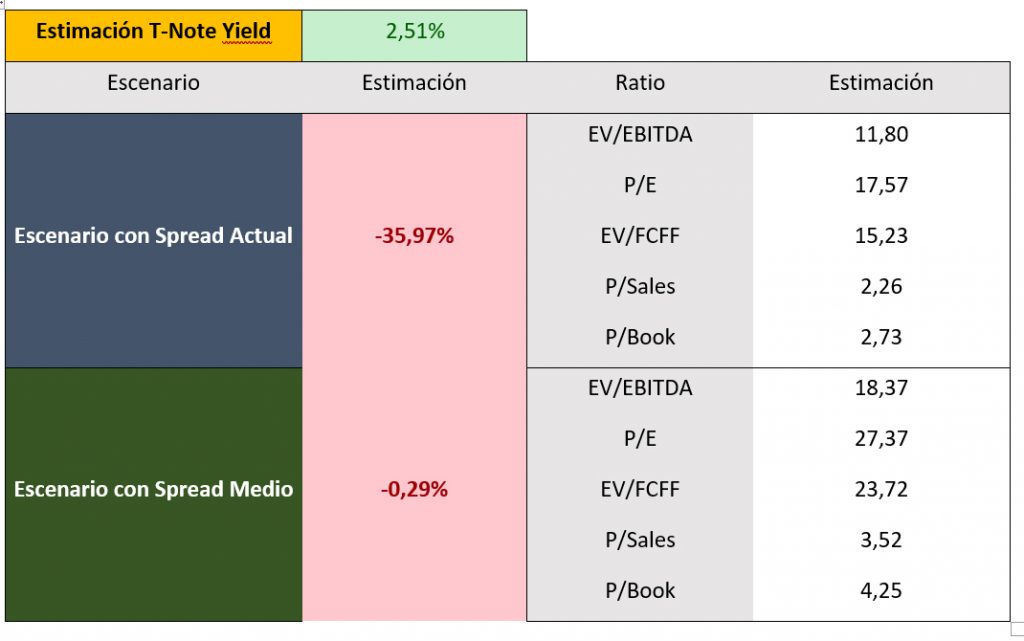The image size is (1024, 641).
Task: Click the 27,37 P/E value
Action: click(x=881, y=439)
